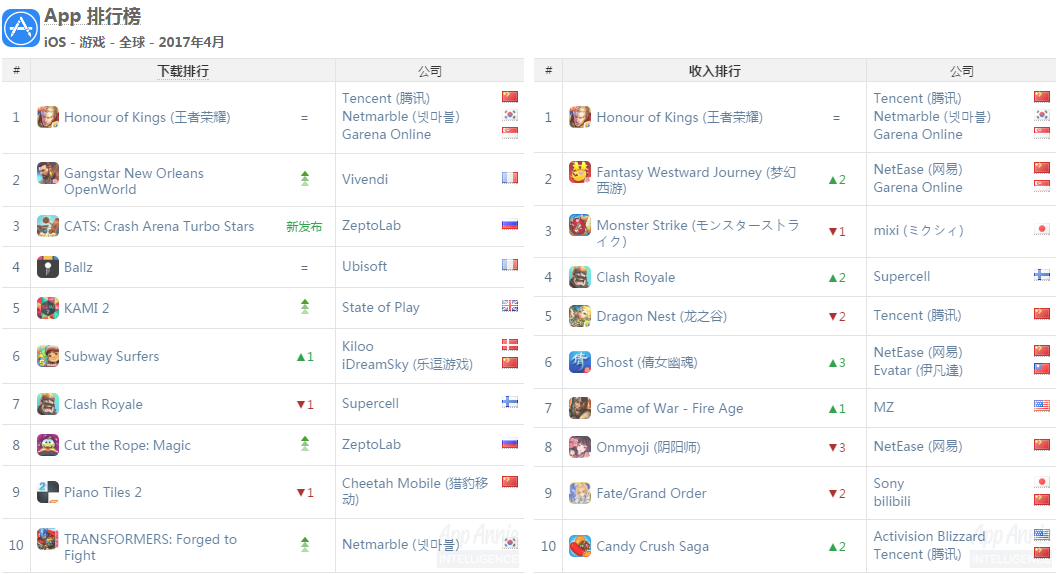Click the KAMI 2 app icon
Viewport: 1060px width, 574px height.
coord(47,308)
